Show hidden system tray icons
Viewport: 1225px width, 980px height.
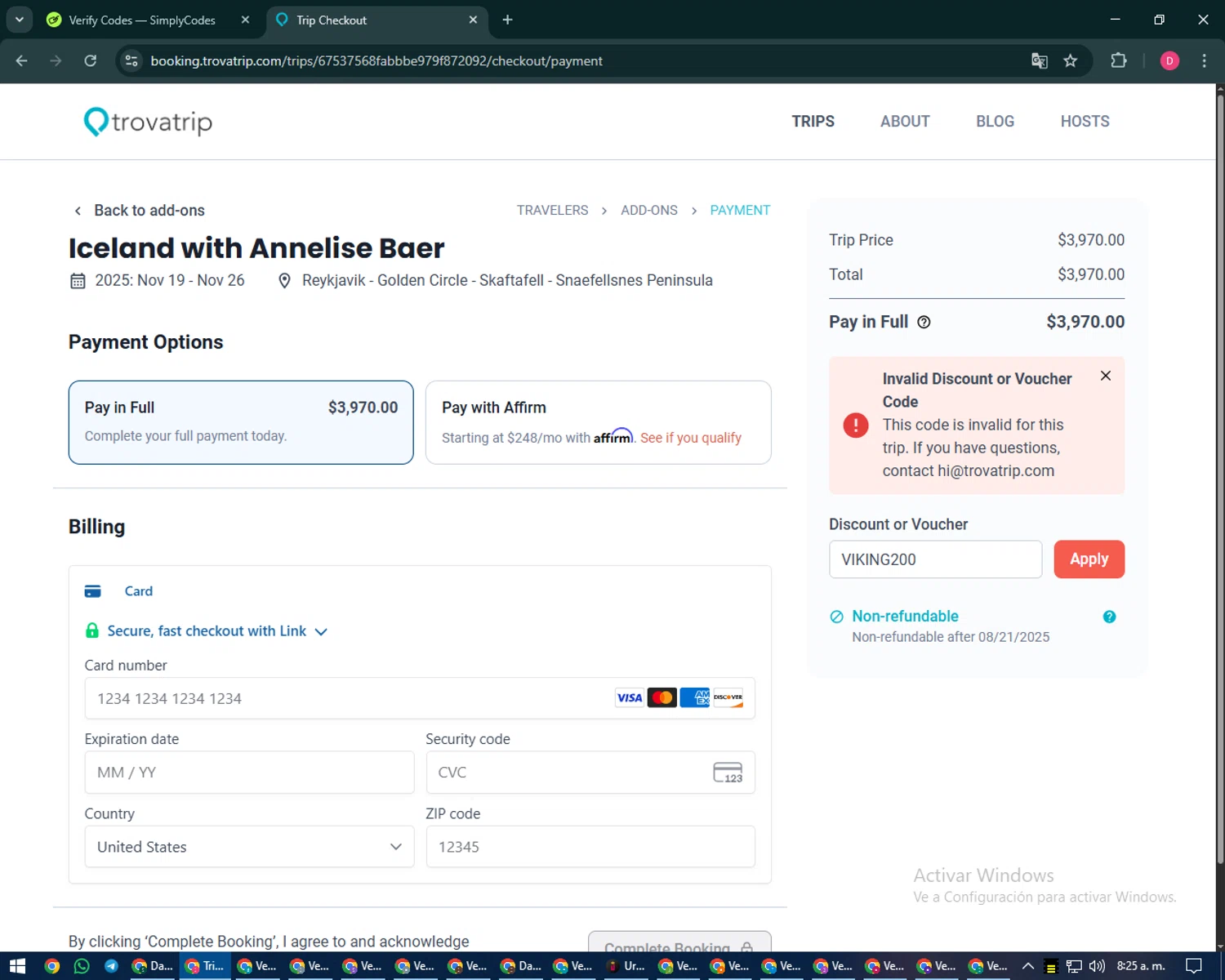[x=1028, y=966]
